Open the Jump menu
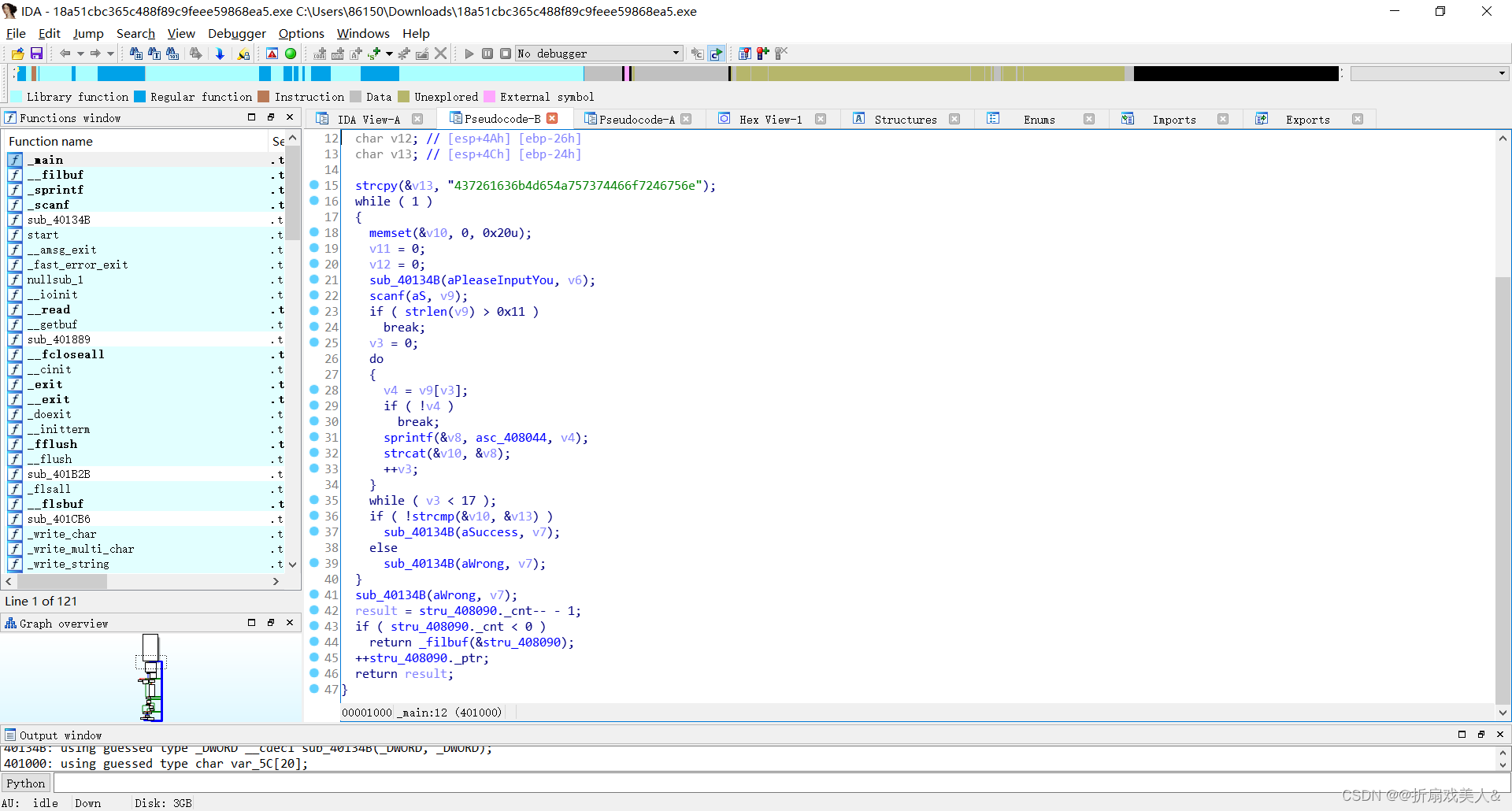This screenshot has height=811, width=1512. pos(88,33)
